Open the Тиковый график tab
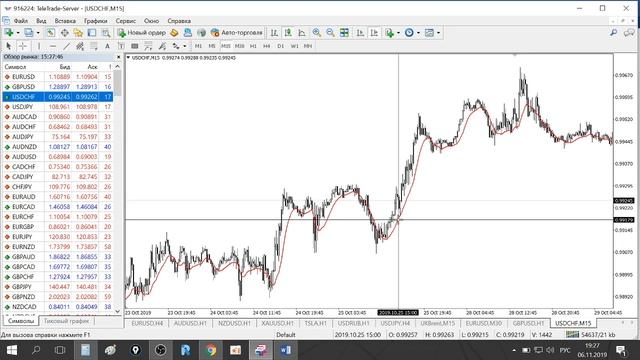640x360 pixels. click(x=66, y=321)
